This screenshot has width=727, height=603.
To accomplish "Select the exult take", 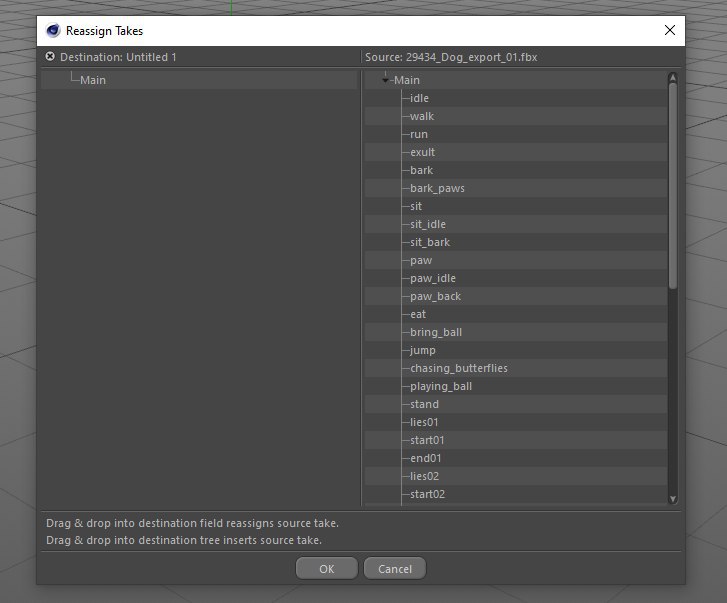I will (x=422, y=152).
